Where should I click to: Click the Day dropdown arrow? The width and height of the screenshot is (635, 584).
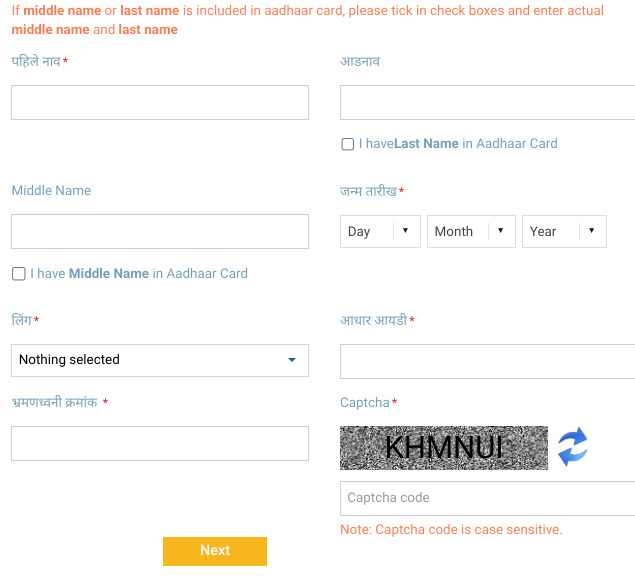tap(405, 230)
